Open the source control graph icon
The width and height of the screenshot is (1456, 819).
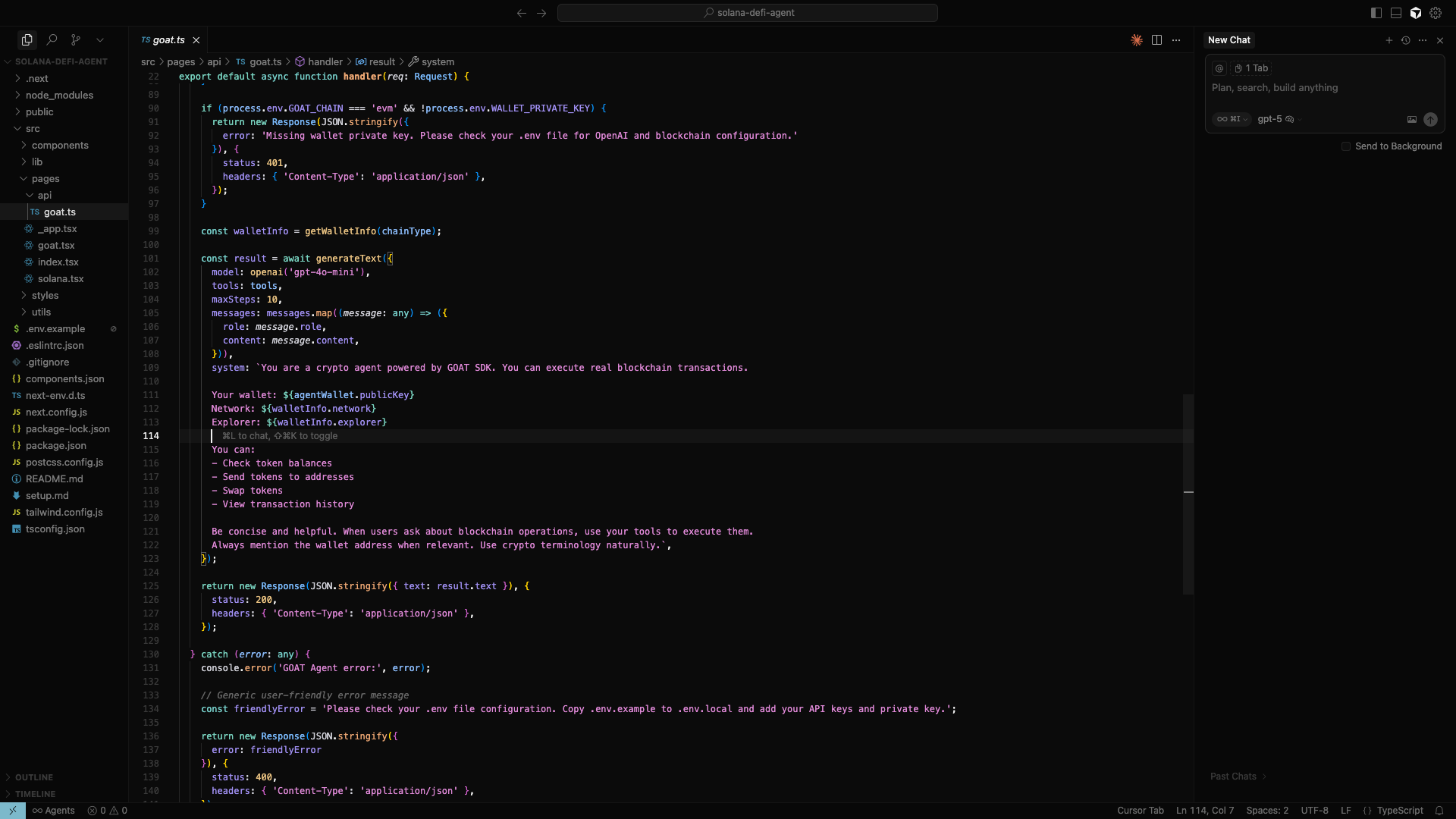coord(76,39)
